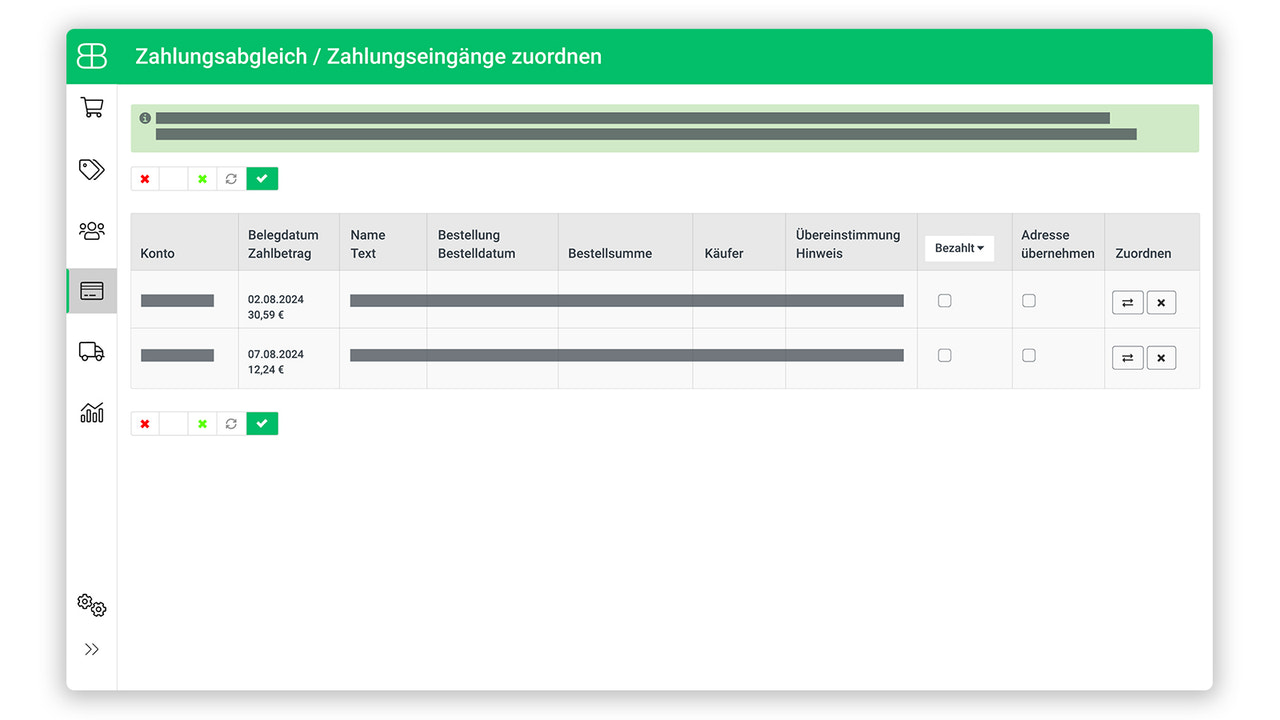Screen dimensions: 1280x720
Task: Tick the Bezahlt checkbox in the second row
Action: (x=944, y=355)
